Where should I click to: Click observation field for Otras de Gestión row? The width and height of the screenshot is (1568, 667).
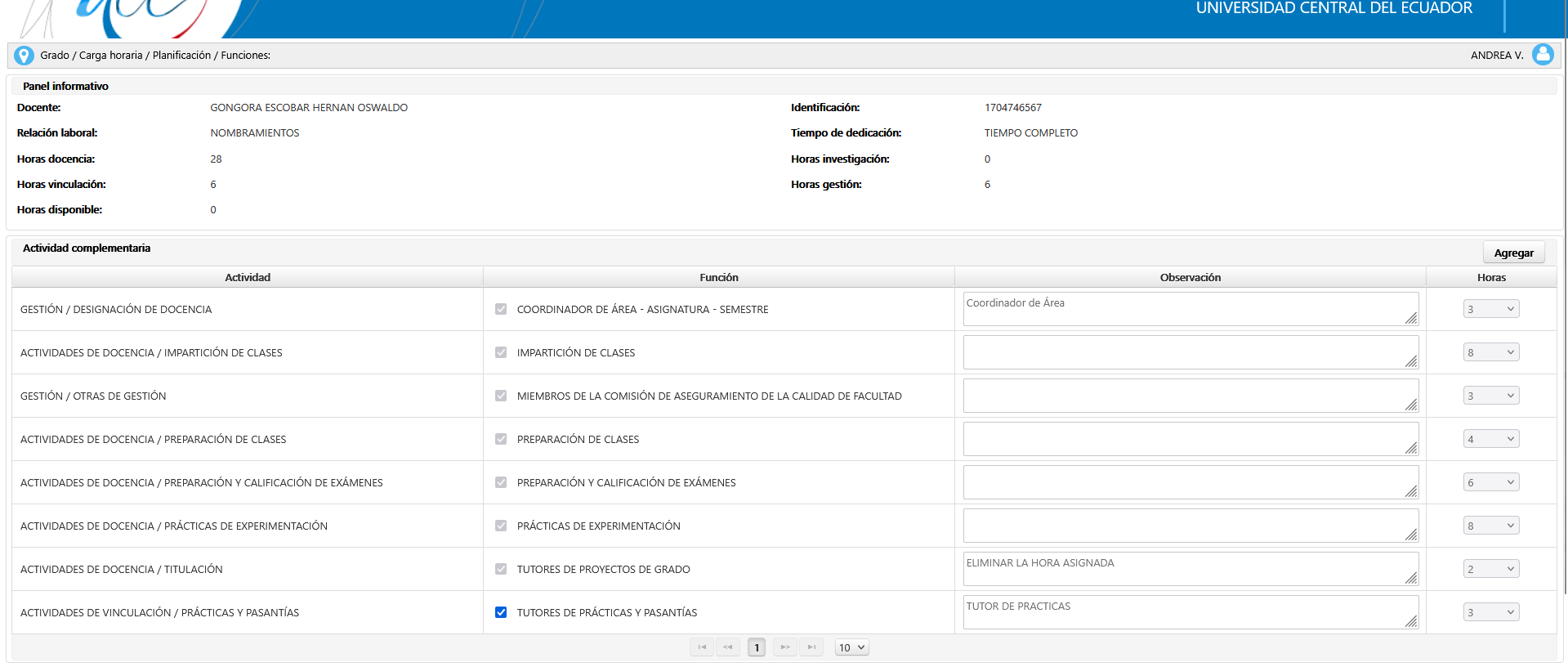click(1191, 396)
